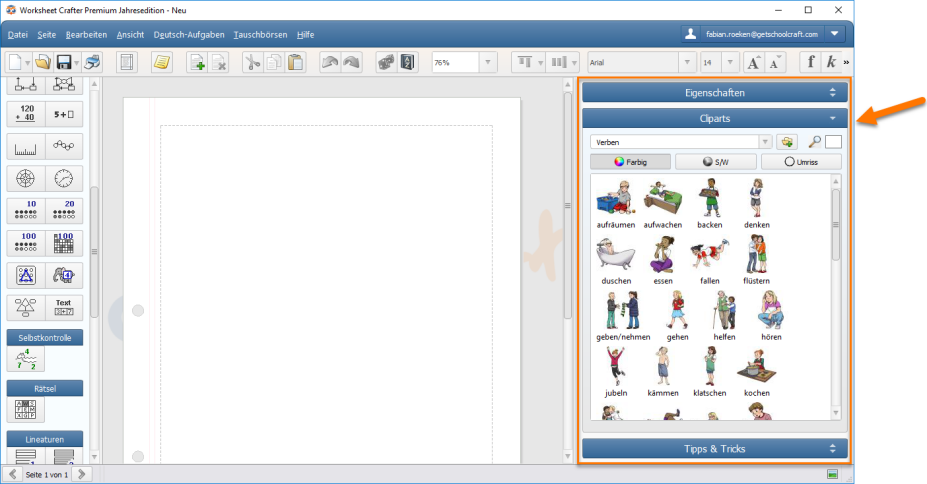Click the add clipart folder icon

pyautogui.click(x=787, y=142)
